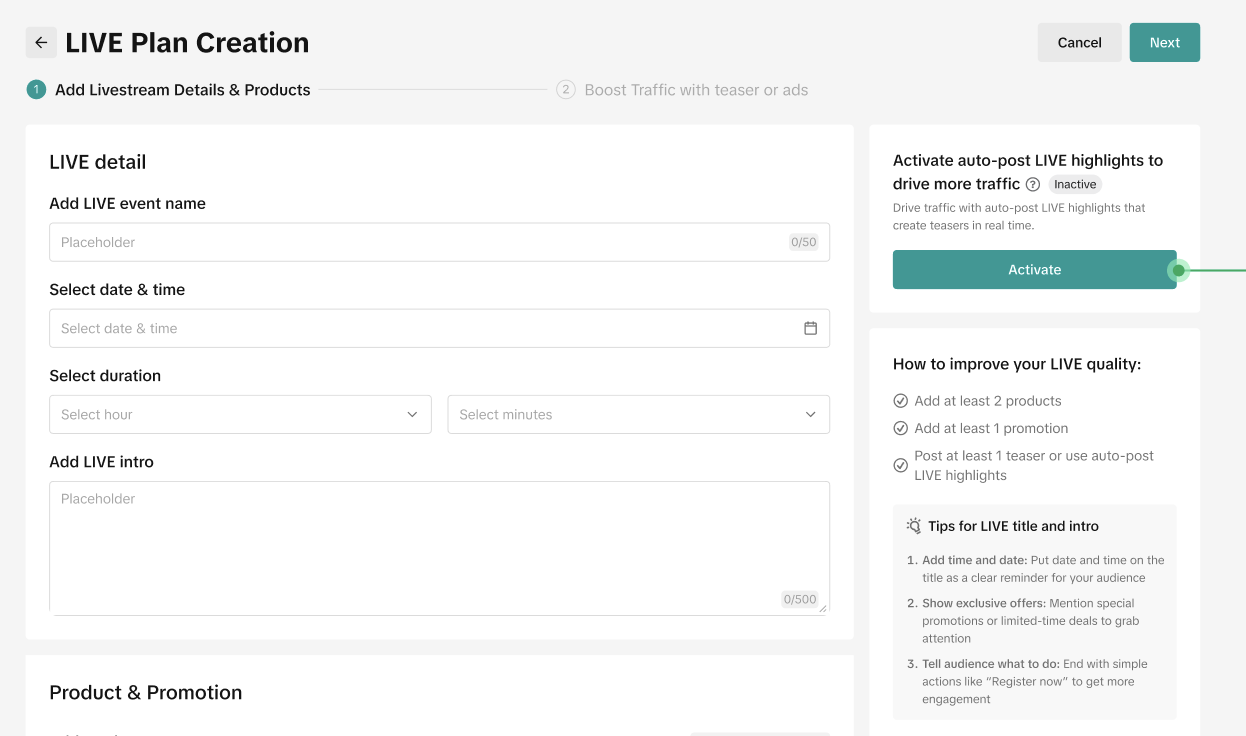Click the Inactive status badge
This screenshot has width=1246, height=736.
pyautogui.click(x=1075, y=184)
